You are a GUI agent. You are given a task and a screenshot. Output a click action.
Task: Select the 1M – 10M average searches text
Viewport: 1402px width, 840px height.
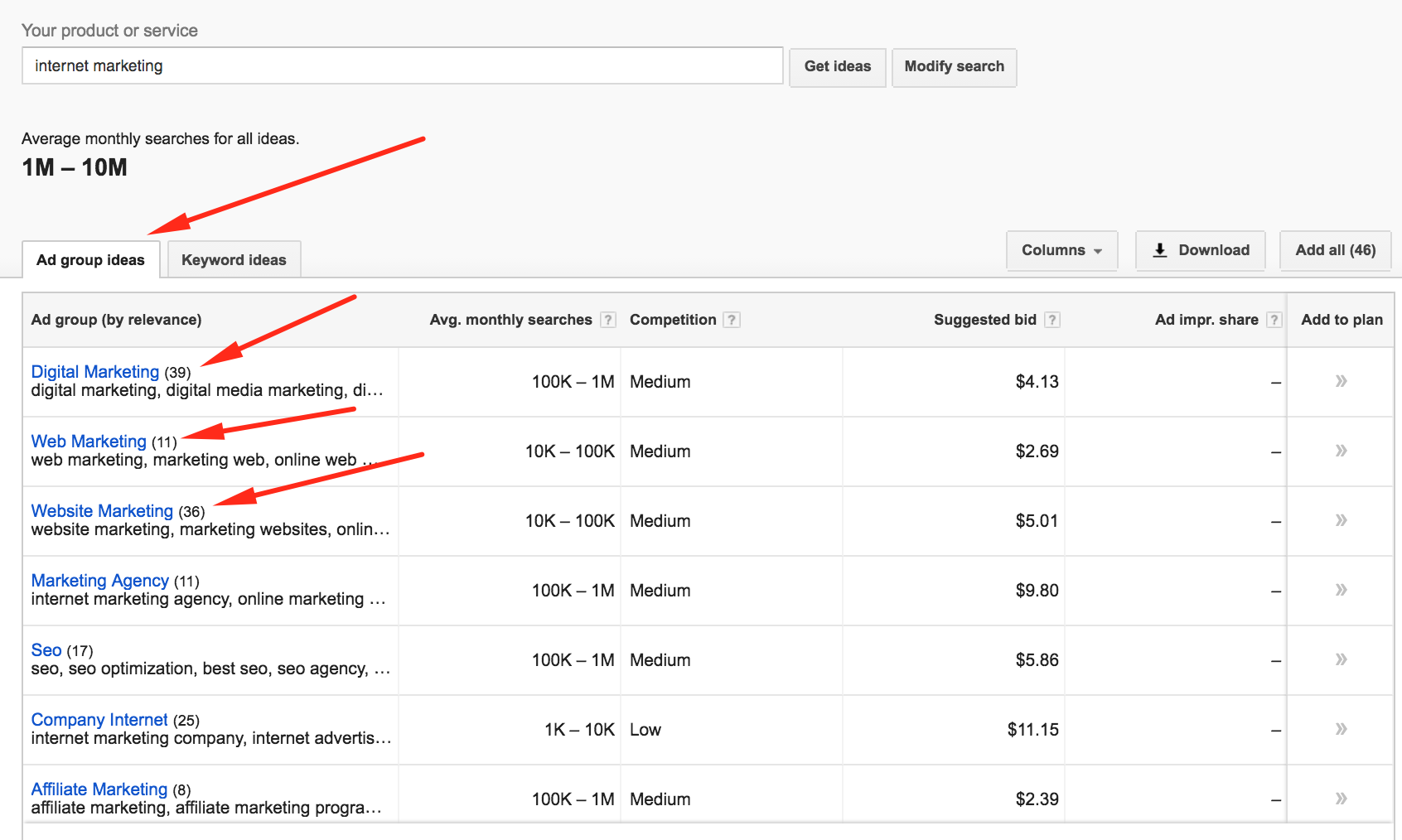click(75, 167)
